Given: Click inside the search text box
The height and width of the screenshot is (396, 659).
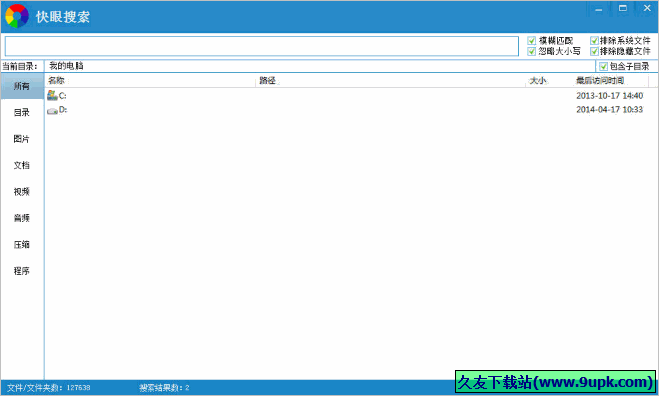Looking at the screenshot, I should [261, 46].
